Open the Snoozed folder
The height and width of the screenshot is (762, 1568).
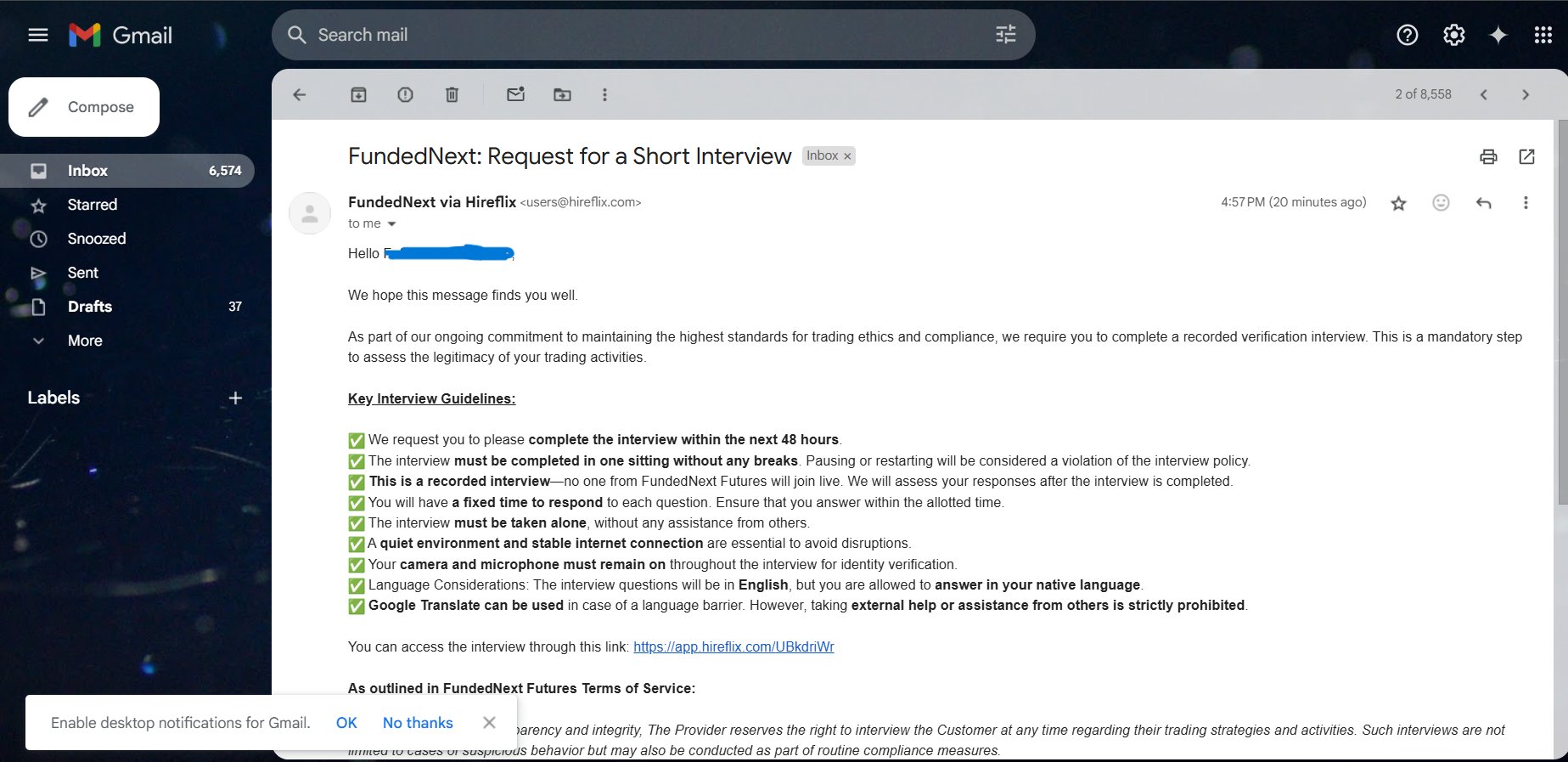point(127,239)
